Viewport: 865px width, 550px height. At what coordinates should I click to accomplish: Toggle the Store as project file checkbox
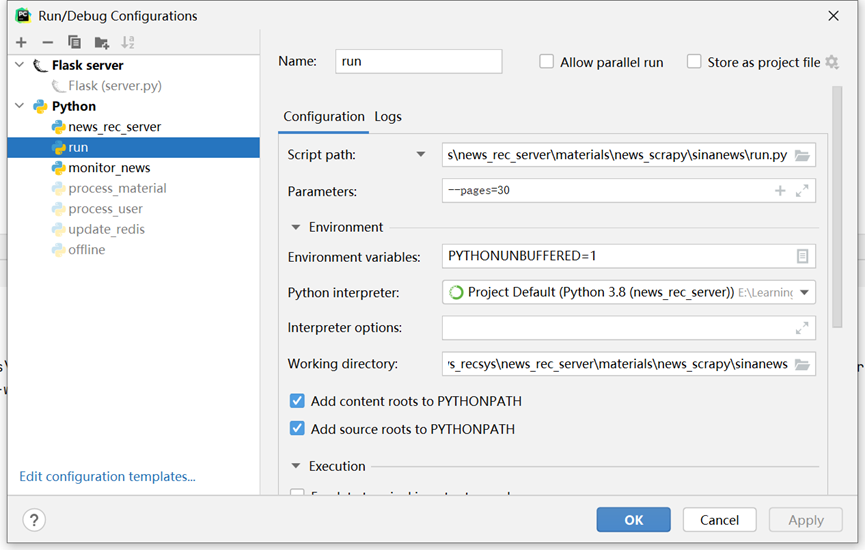pyautogui.click(x=694, y=62)
